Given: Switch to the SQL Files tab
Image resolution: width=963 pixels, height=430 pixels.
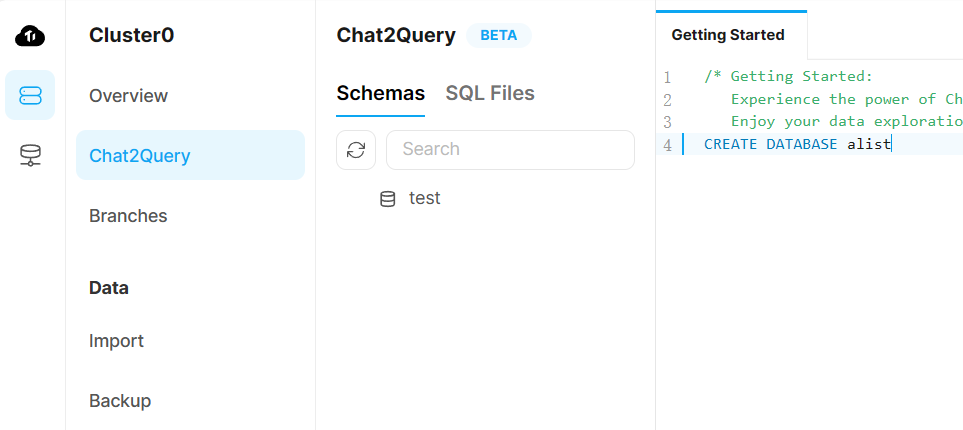Looking at the screenshot, I should 490,93.
